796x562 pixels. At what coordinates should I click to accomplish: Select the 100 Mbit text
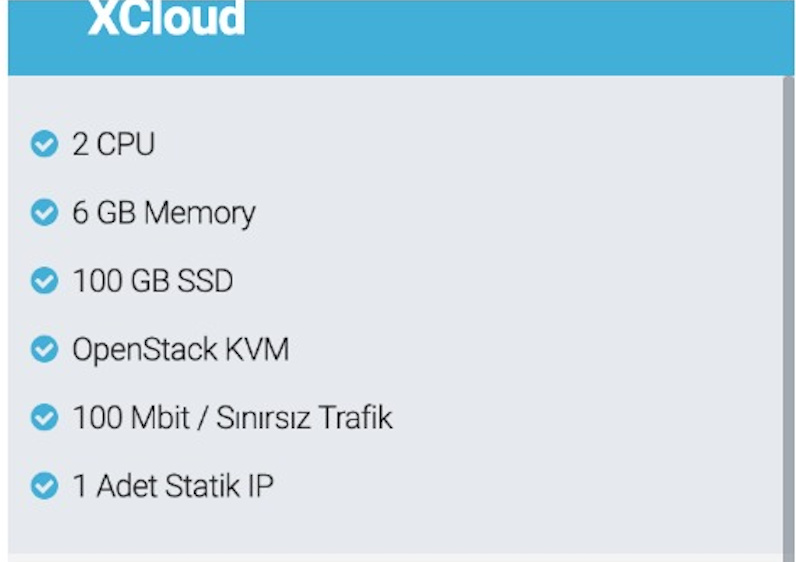(131, 417)
